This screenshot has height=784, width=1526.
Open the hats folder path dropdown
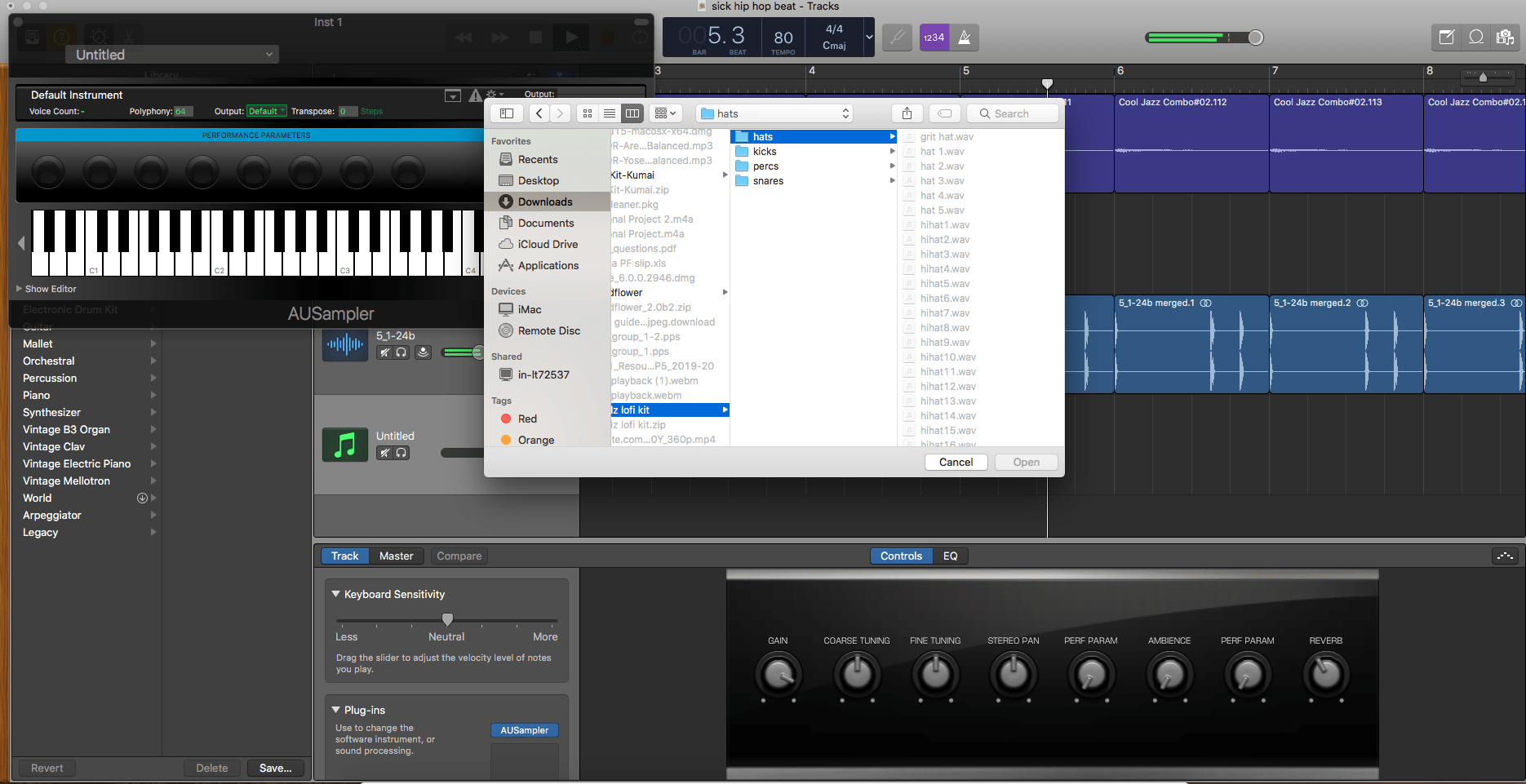click(773, 113)
